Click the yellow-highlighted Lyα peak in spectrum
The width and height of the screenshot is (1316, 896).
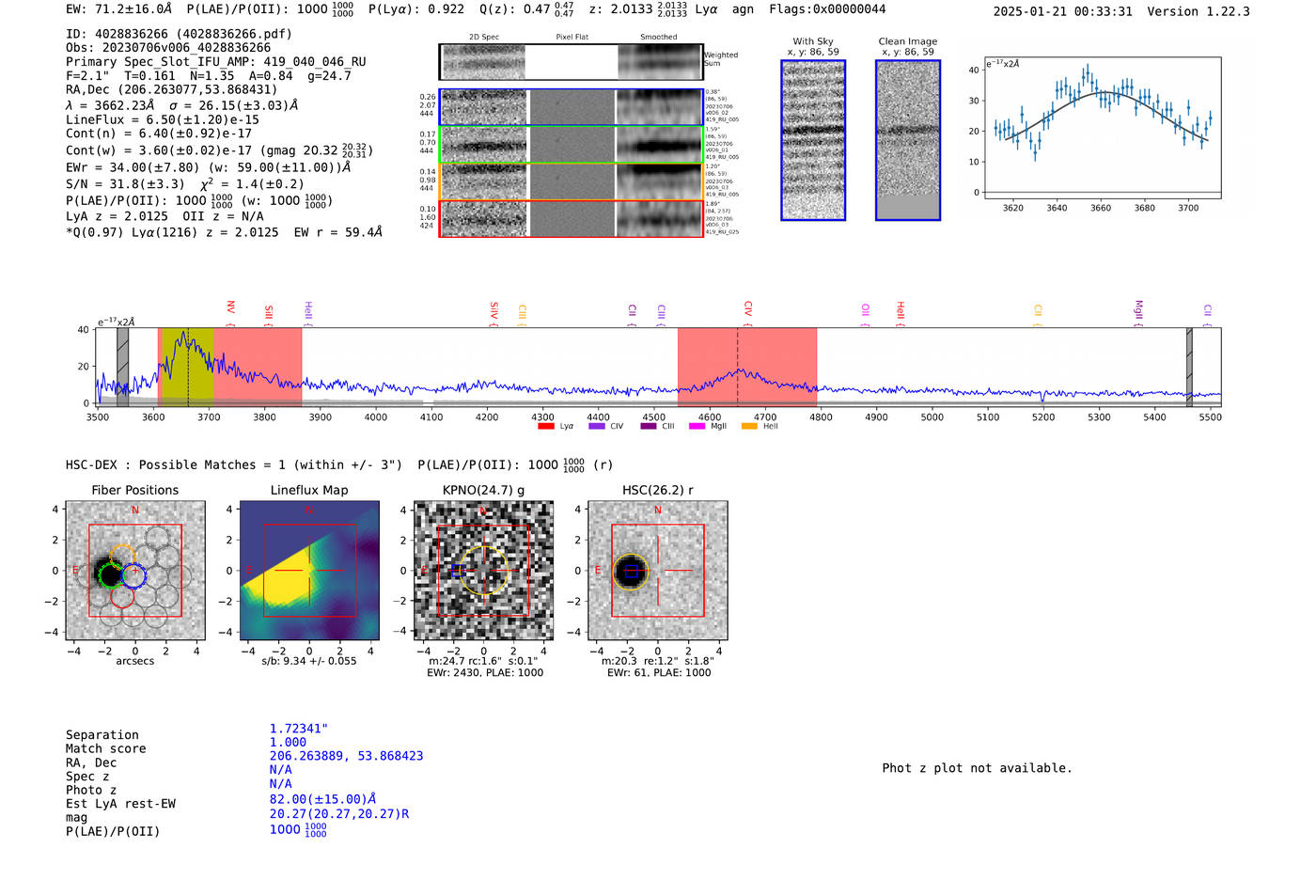pyautogui.click(x=188, y=367)
